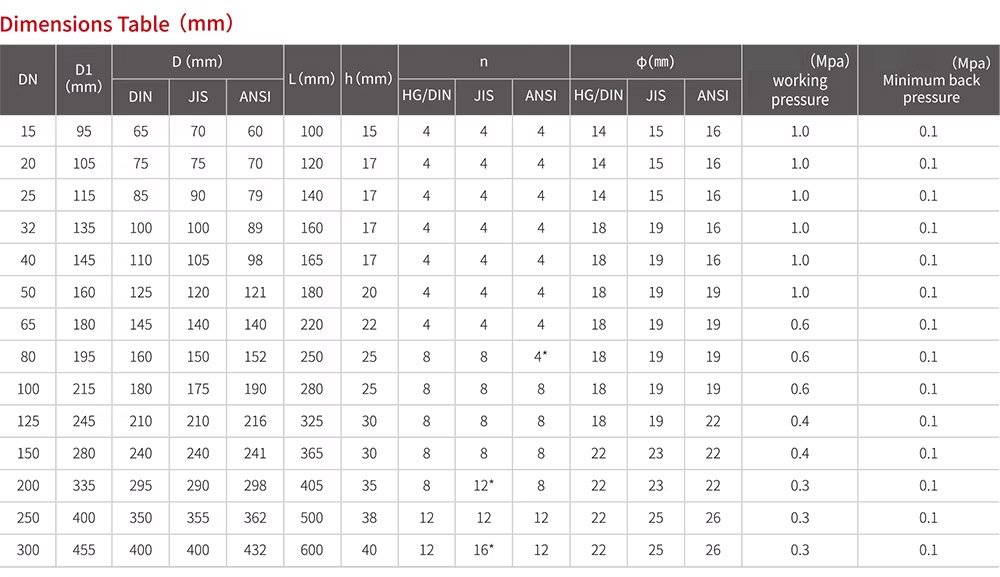
Task: Select the DN column header
Action: point(28,79)
